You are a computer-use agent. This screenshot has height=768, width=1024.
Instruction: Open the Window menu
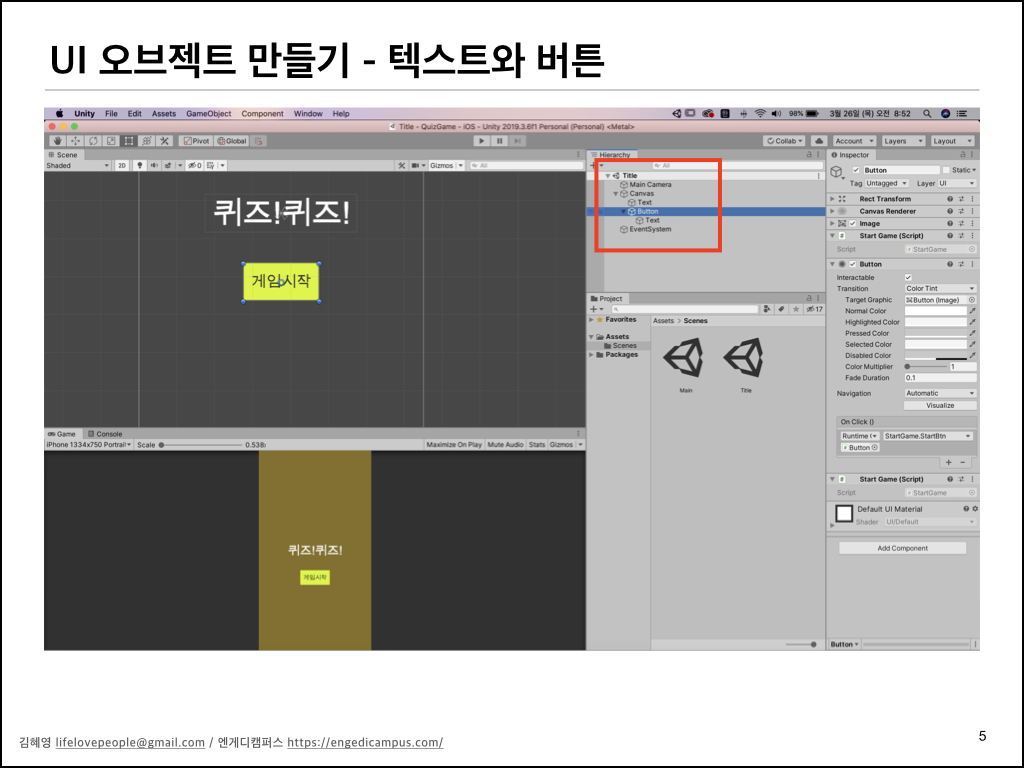308,114
